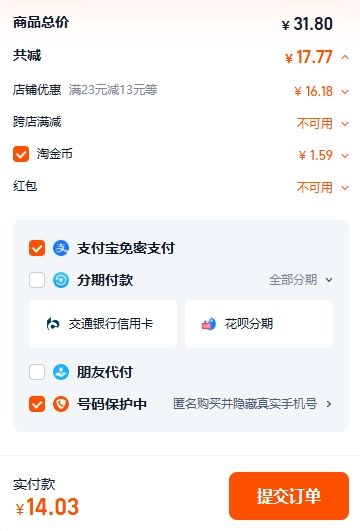
Task: Enable the 分期付款 checkbox
Action: pyautogui.click(x=37, y=280)
